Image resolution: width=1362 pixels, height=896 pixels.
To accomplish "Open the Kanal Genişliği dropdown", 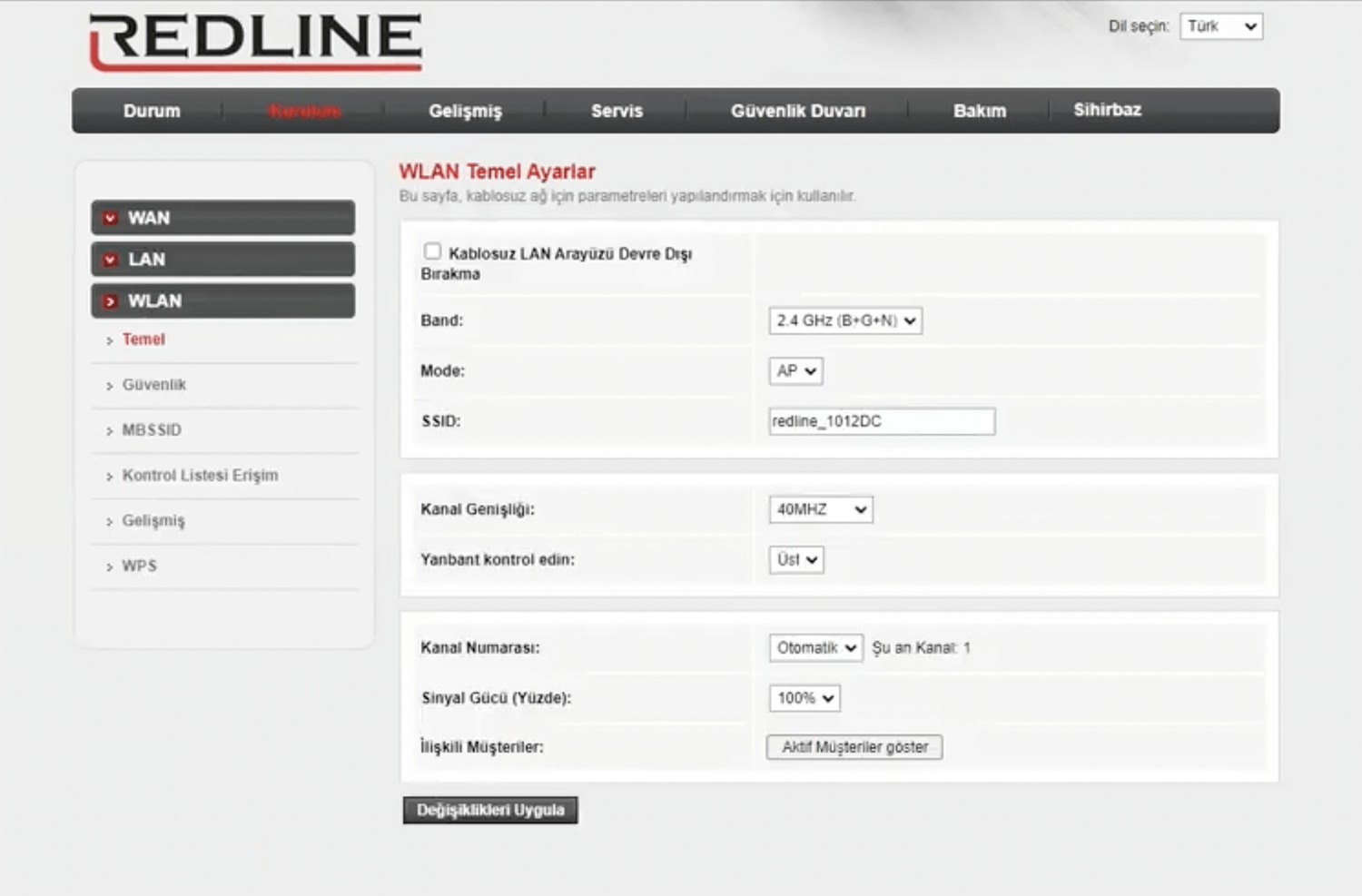I will 820,509.
